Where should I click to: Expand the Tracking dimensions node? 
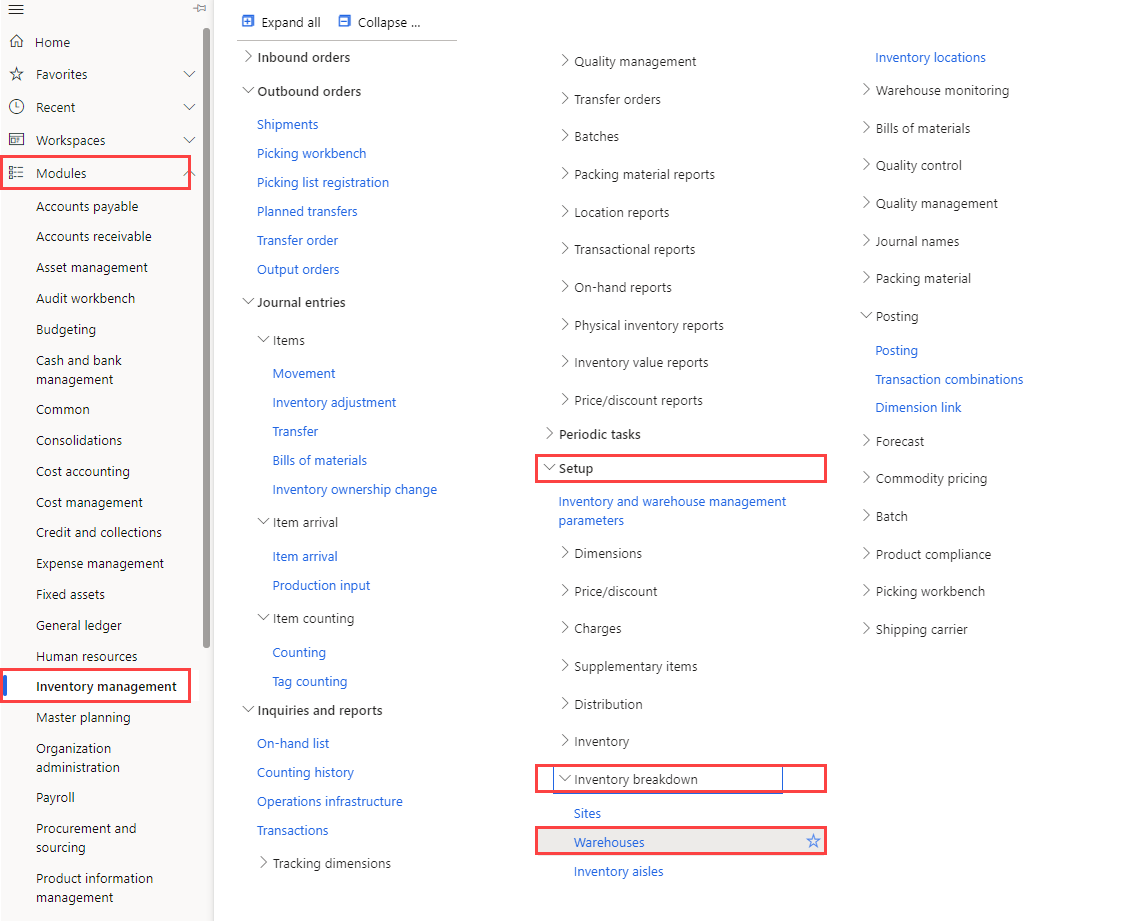[264, 863]
